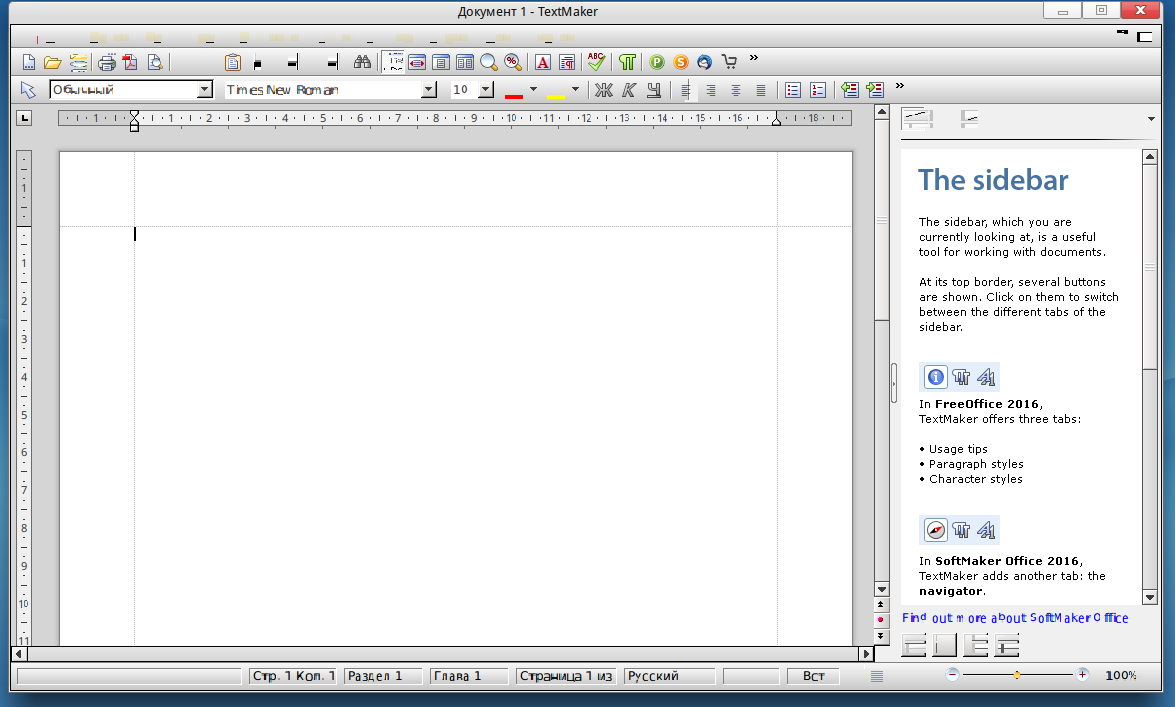Viewport: 1175px width, 707px height.
Task: Expand the paragraph style dropdown
Action: point(205,90)
